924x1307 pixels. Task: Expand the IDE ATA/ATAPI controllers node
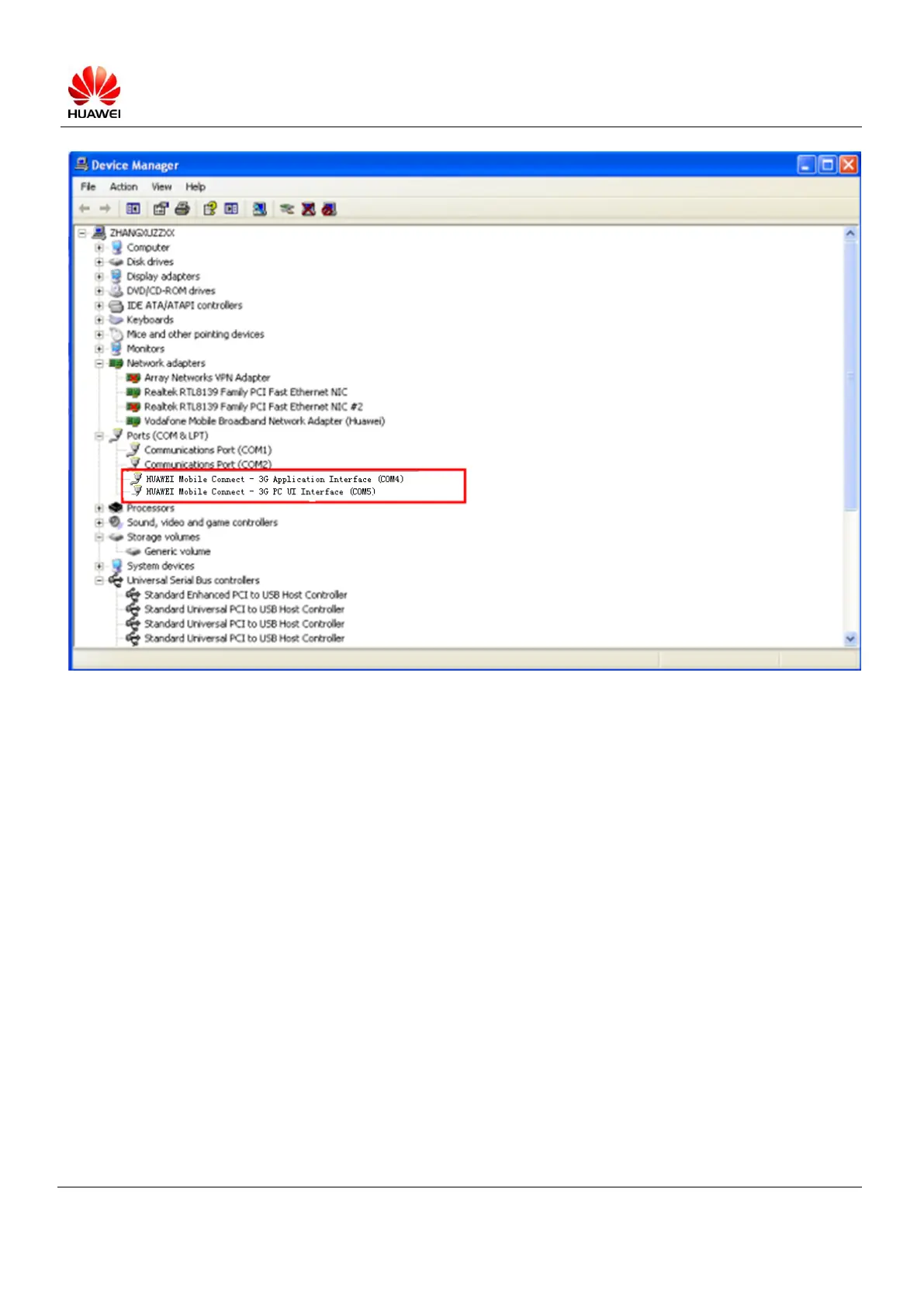click(x=99, y=306)
